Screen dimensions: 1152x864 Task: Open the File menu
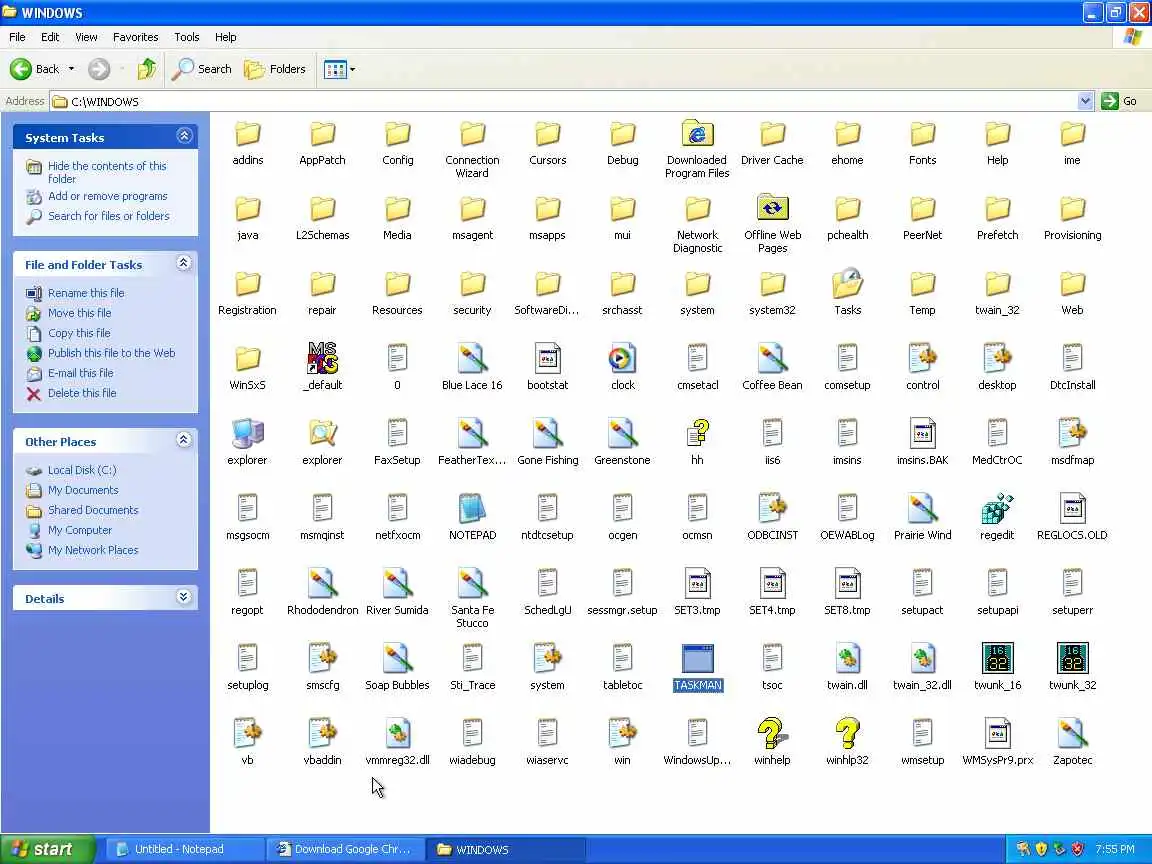[17, 37]
